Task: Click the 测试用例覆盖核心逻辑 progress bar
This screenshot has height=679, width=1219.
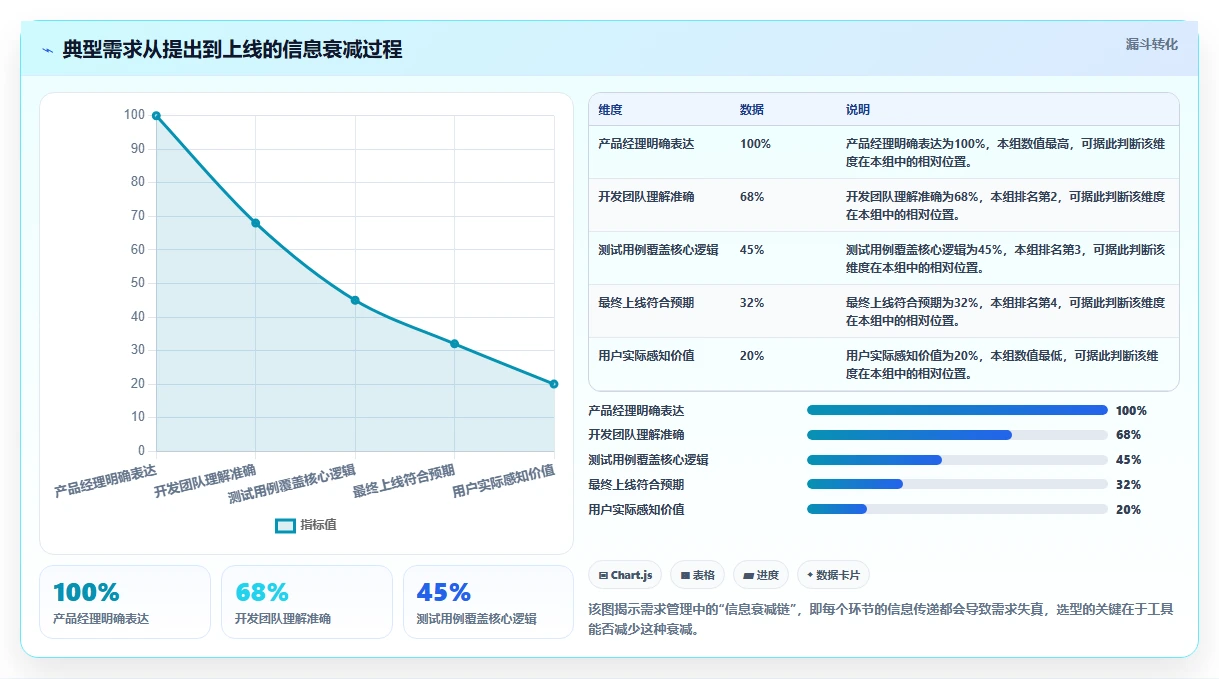Action: pyautogui.click(x=957, y=460)
